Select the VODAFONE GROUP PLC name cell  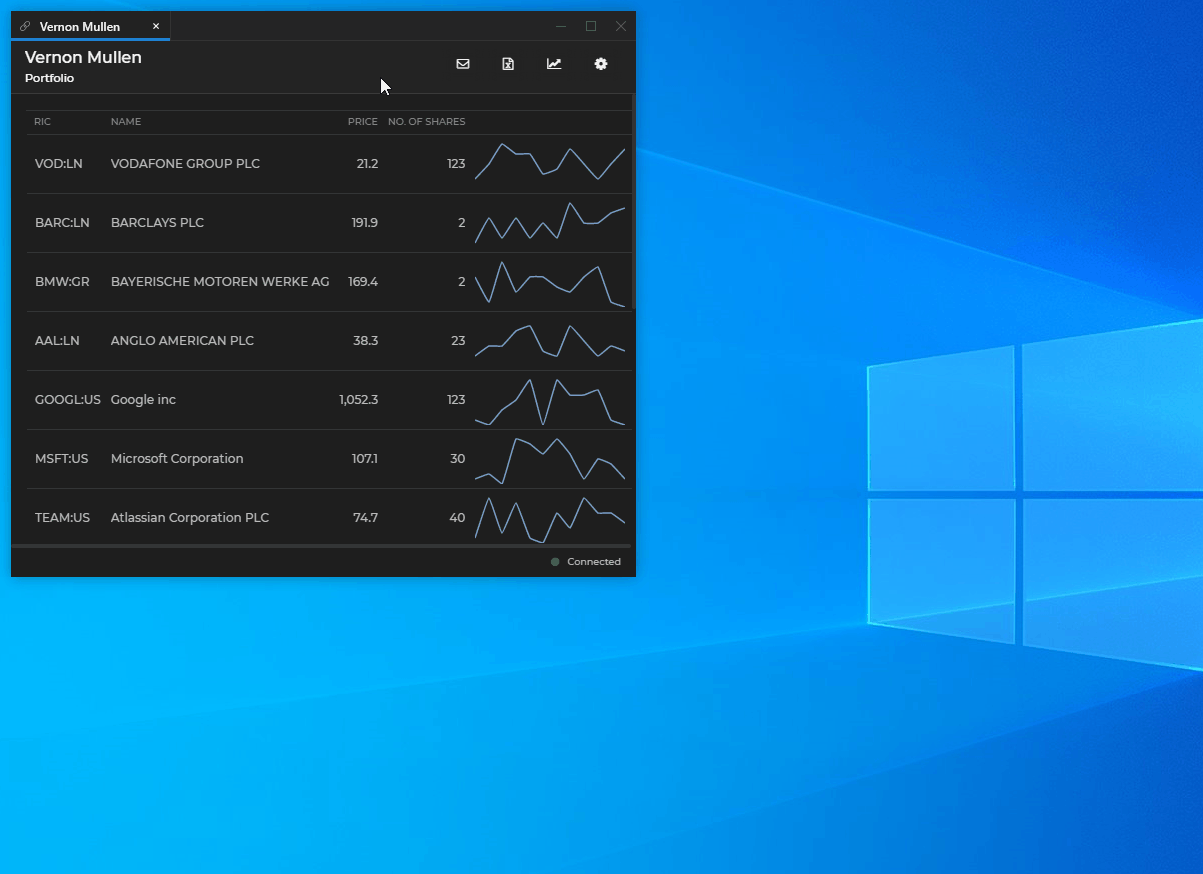click(x=185, y=164)
